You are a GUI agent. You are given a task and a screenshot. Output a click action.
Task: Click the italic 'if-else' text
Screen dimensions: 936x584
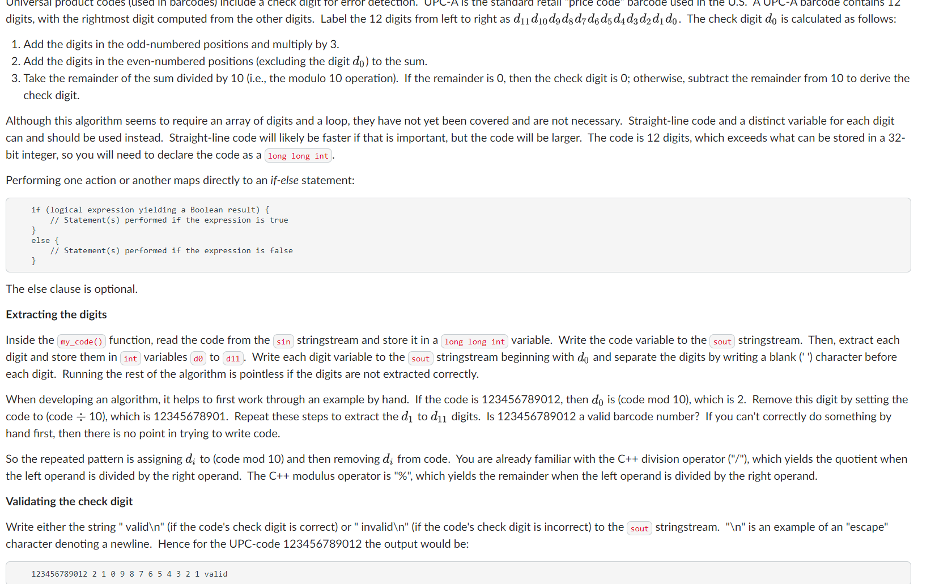pyautogui.click(x=284, y=180)
